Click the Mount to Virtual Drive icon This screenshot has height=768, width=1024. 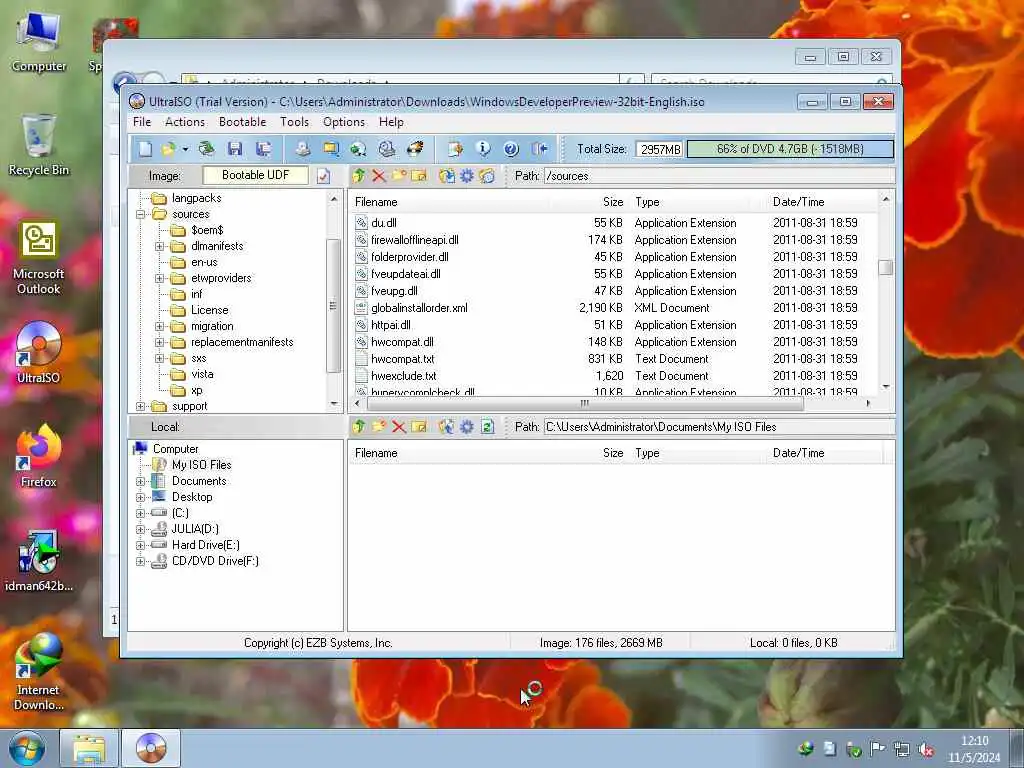(x=387, y=149)
